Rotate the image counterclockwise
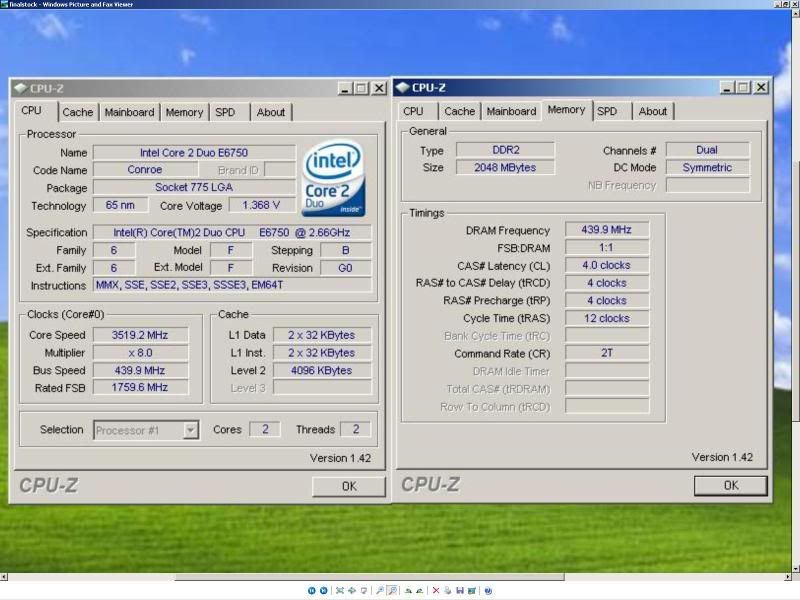The width and height of the screenshot is (800, 600). (x=422, y=590)
